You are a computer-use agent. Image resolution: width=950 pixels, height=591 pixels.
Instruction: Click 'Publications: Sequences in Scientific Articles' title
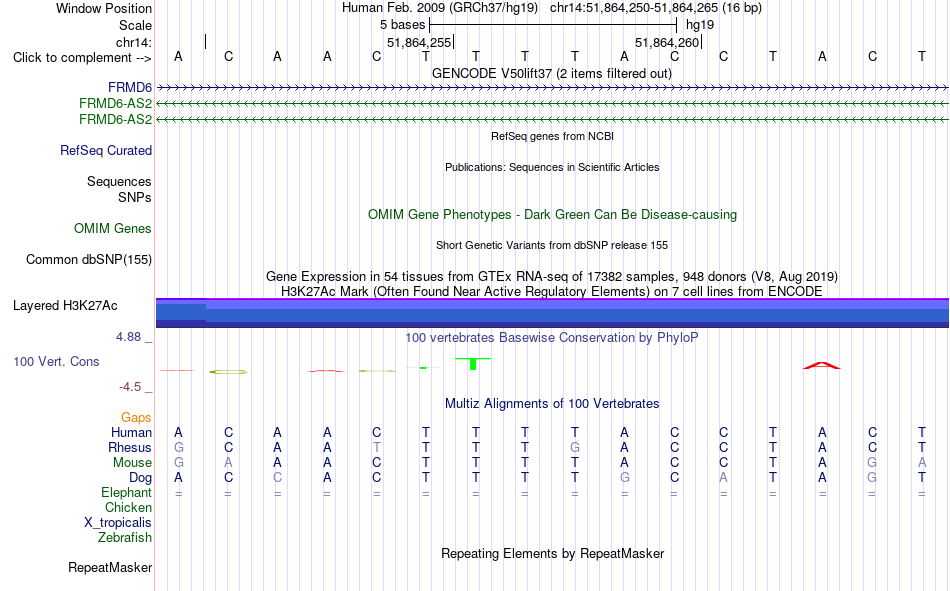click(x=552, y=167)
